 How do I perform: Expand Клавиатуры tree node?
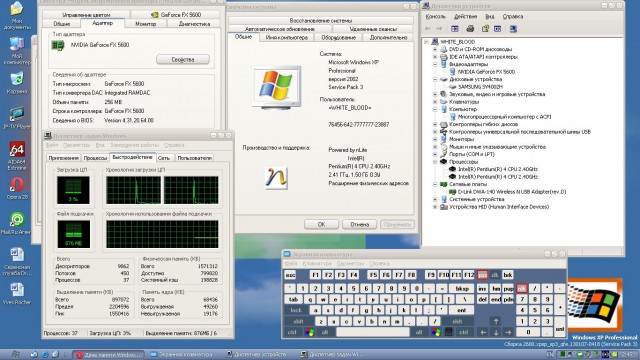tap(435, 102)
